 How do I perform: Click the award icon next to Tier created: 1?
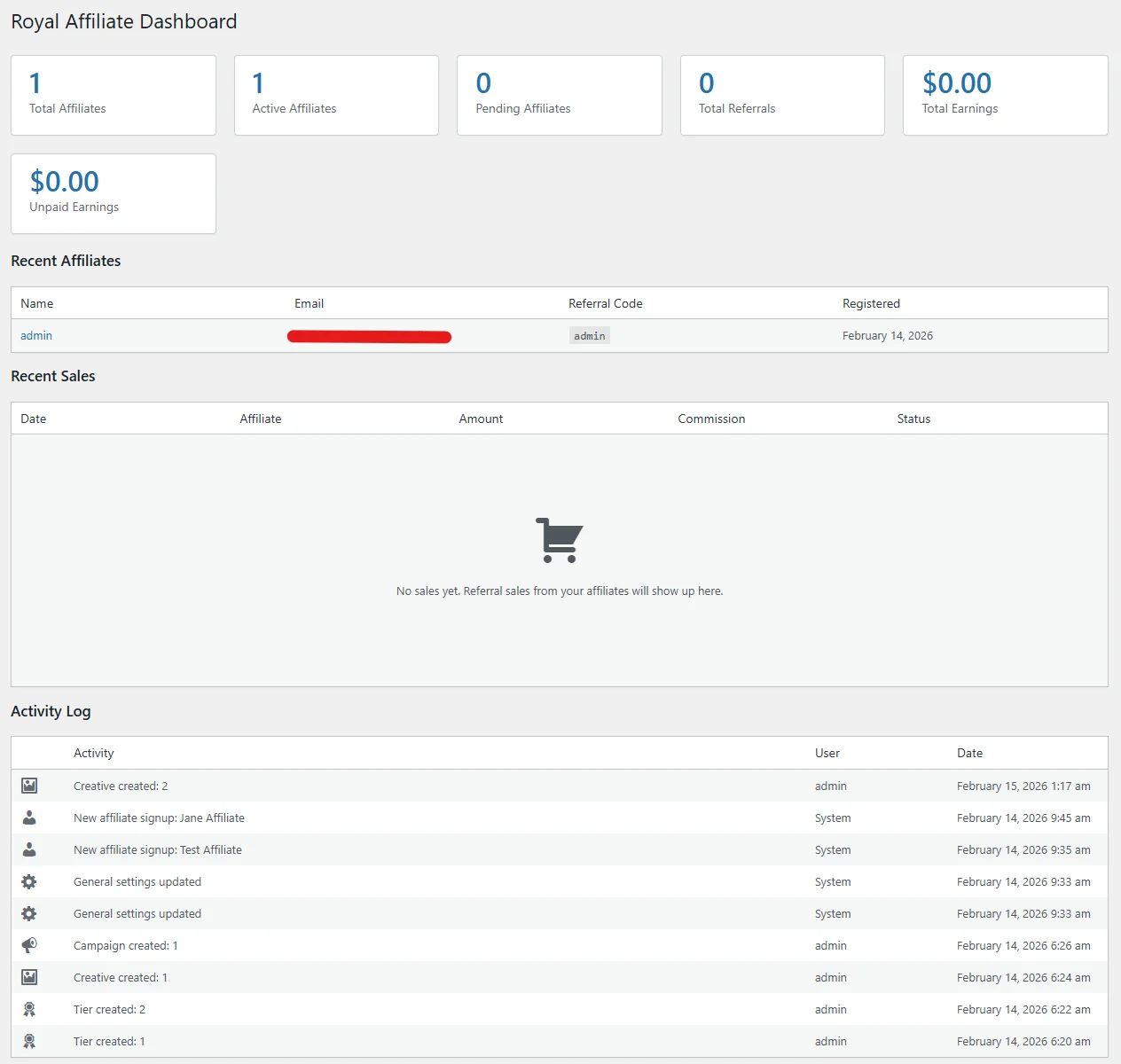pyautogui.click(x=29, y=1041)
